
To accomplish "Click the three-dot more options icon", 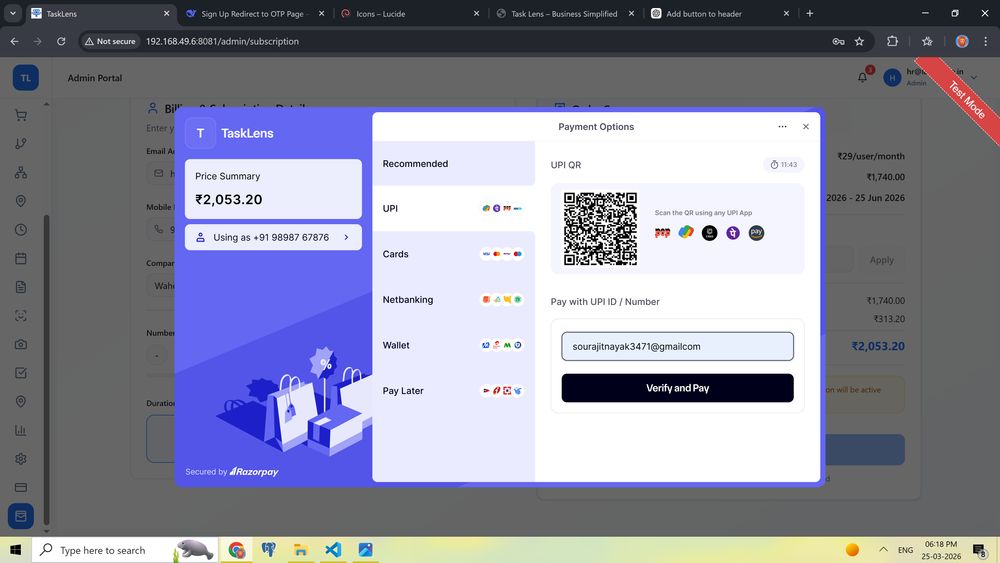I will click(x=782, y=127).
